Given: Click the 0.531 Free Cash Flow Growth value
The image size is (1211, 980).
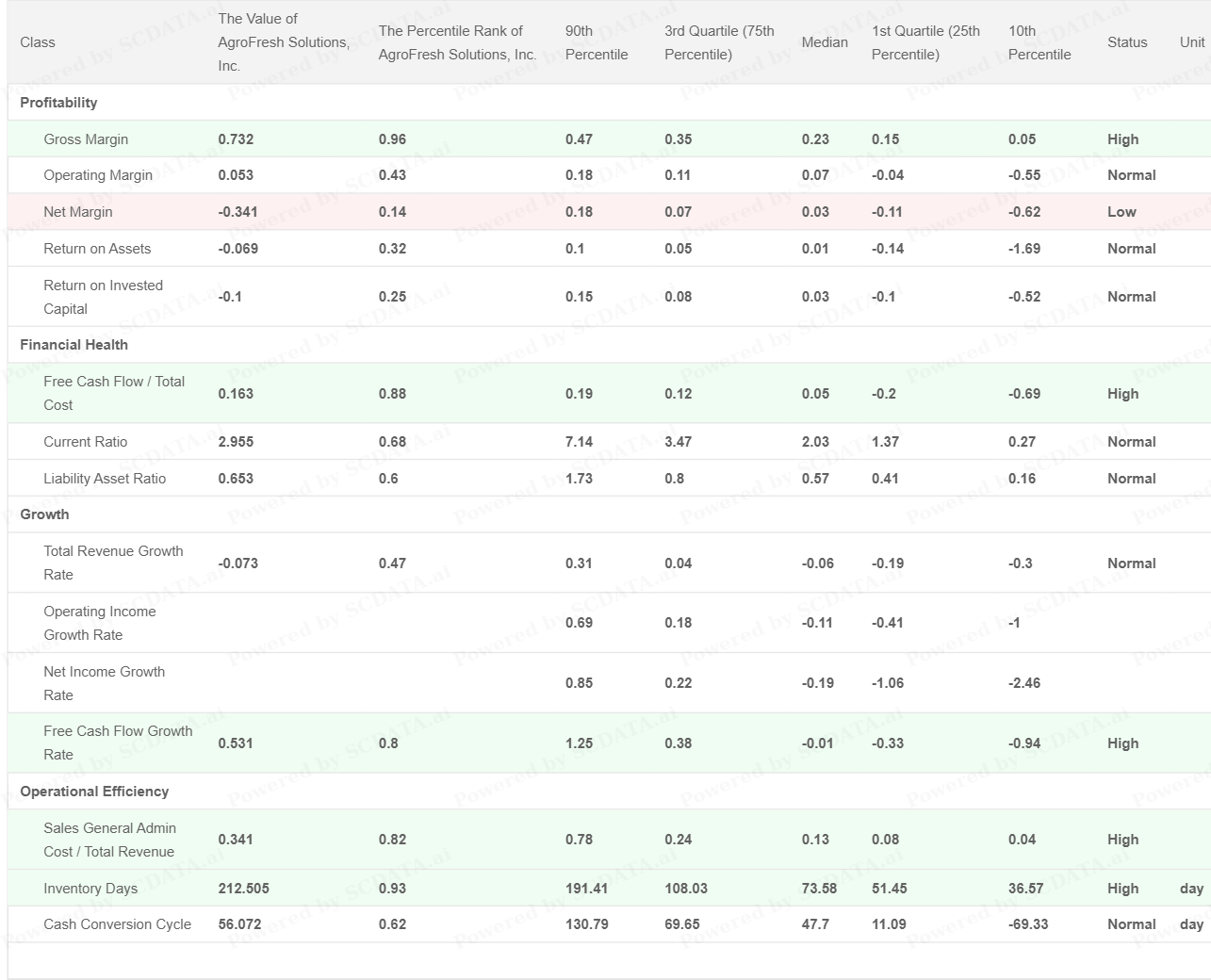Looking at the screenshot, I should pos(236,743).
